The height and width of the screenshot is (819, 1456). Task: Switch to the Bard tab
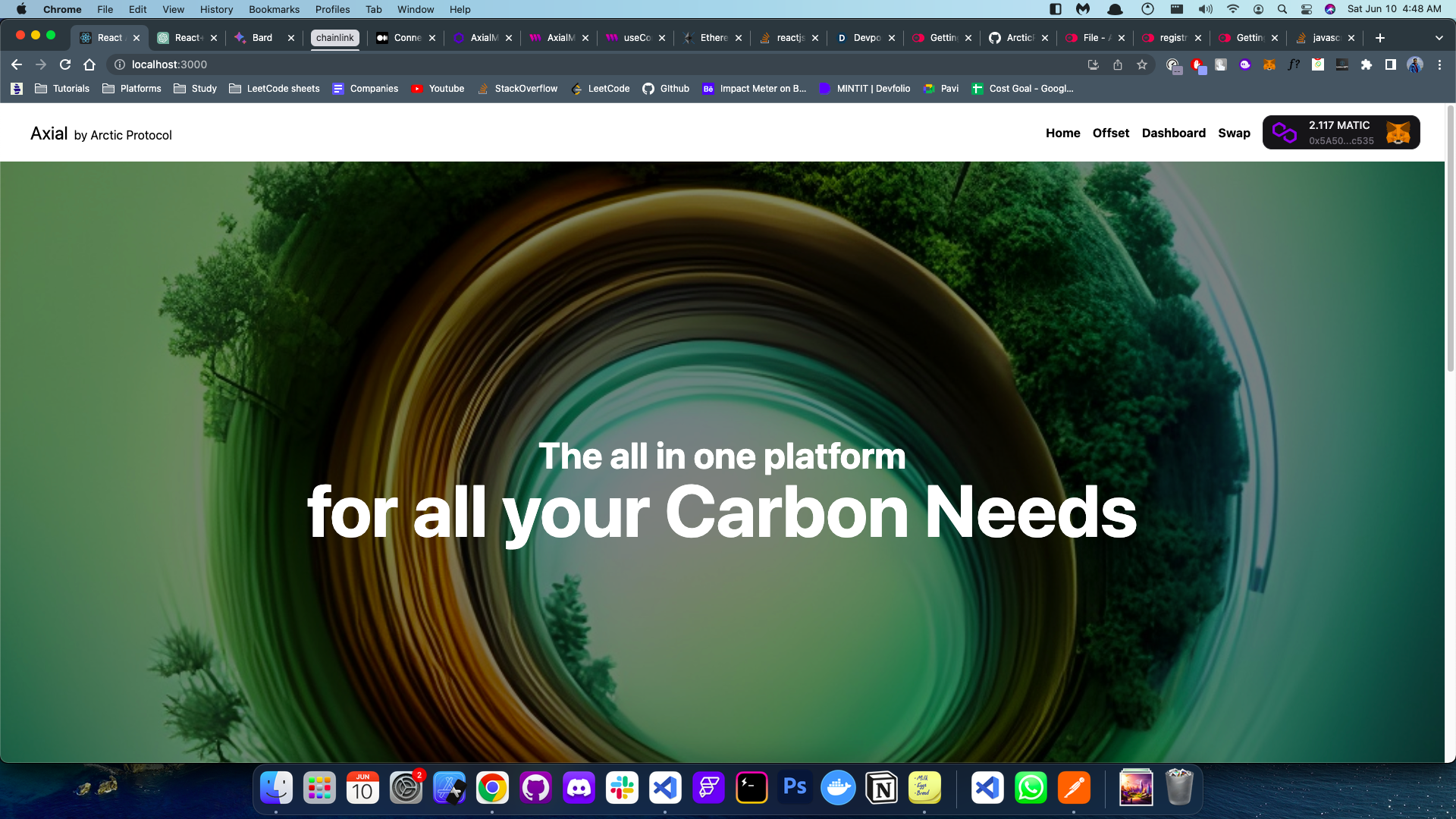pos(262,38)
